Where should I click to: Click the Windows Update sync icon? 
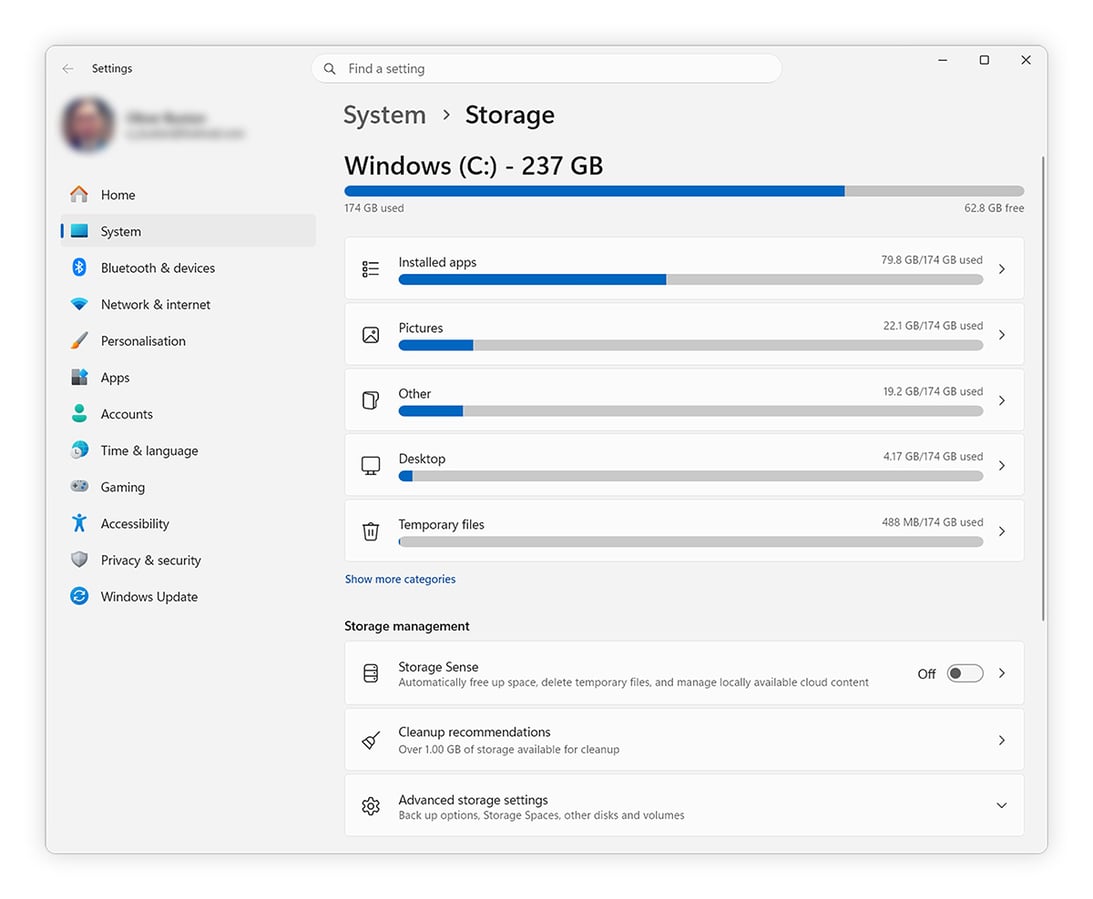(x=79, y=596)
